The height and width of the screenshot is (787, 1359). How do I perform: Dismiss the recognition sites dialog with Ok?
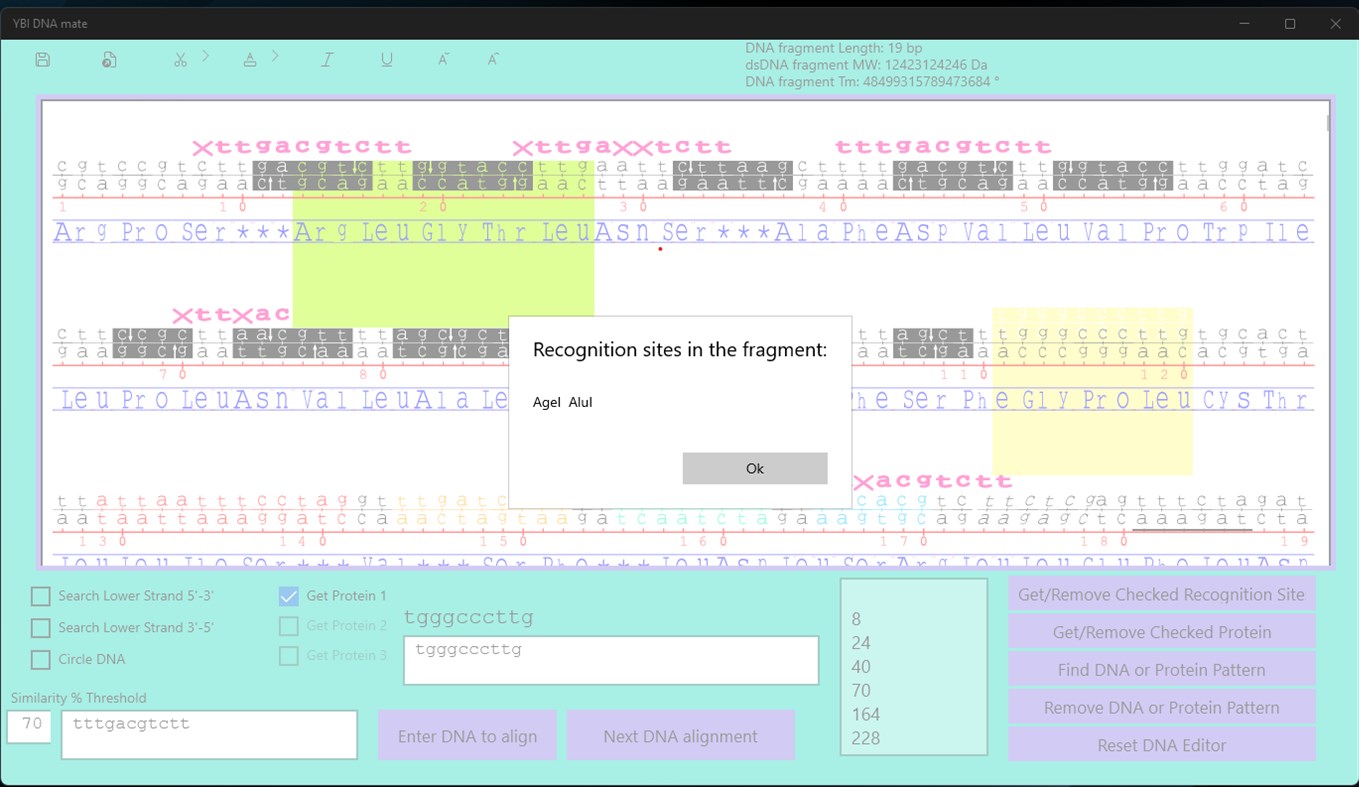(x=754, y=468)
